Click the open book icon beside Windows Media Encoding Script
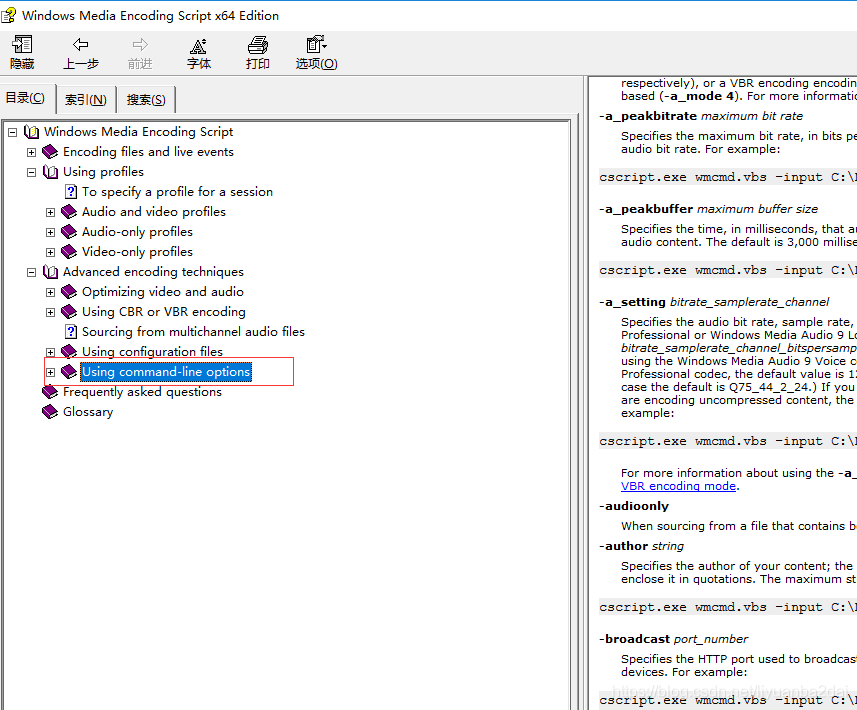Screen dimensions: 857x710 click(32, 132)
